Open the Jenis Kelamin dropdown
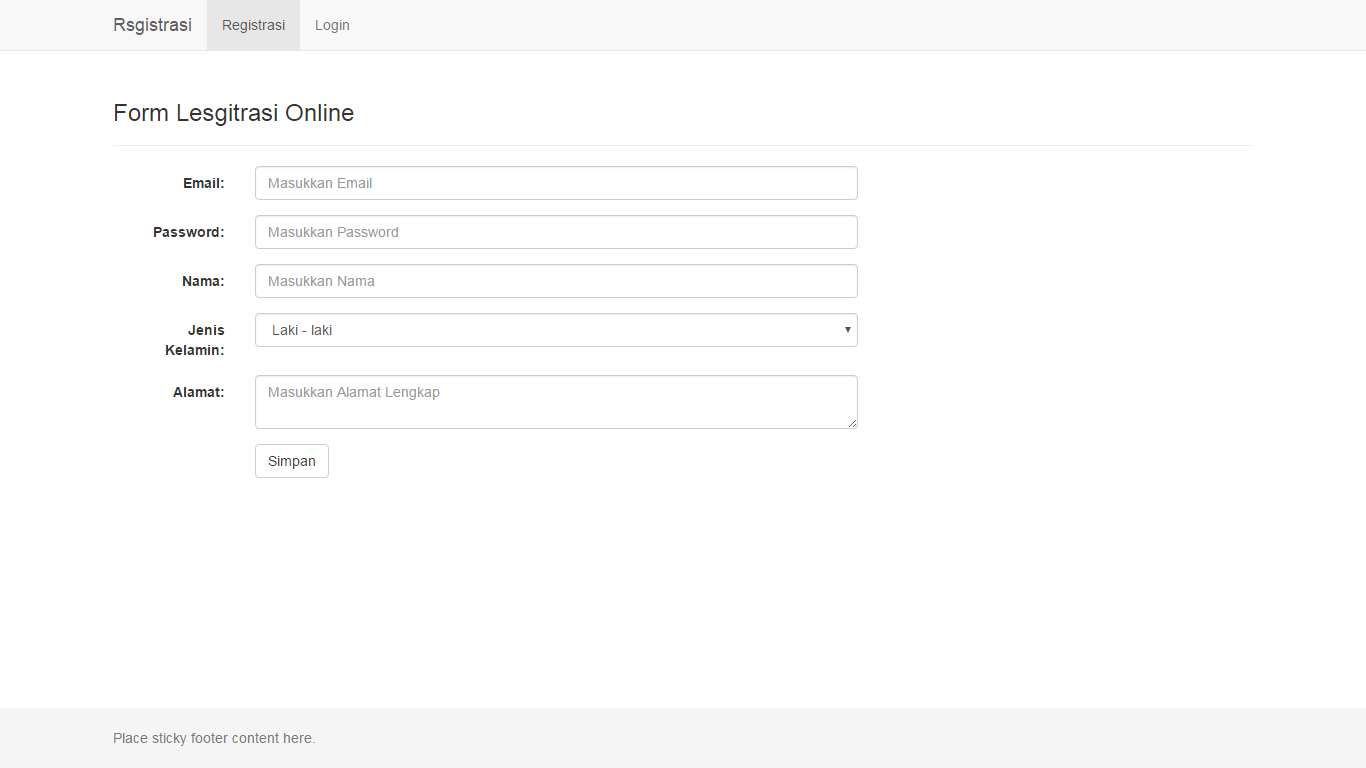This screenshot has height=768, width=1366. click(556, 330)
